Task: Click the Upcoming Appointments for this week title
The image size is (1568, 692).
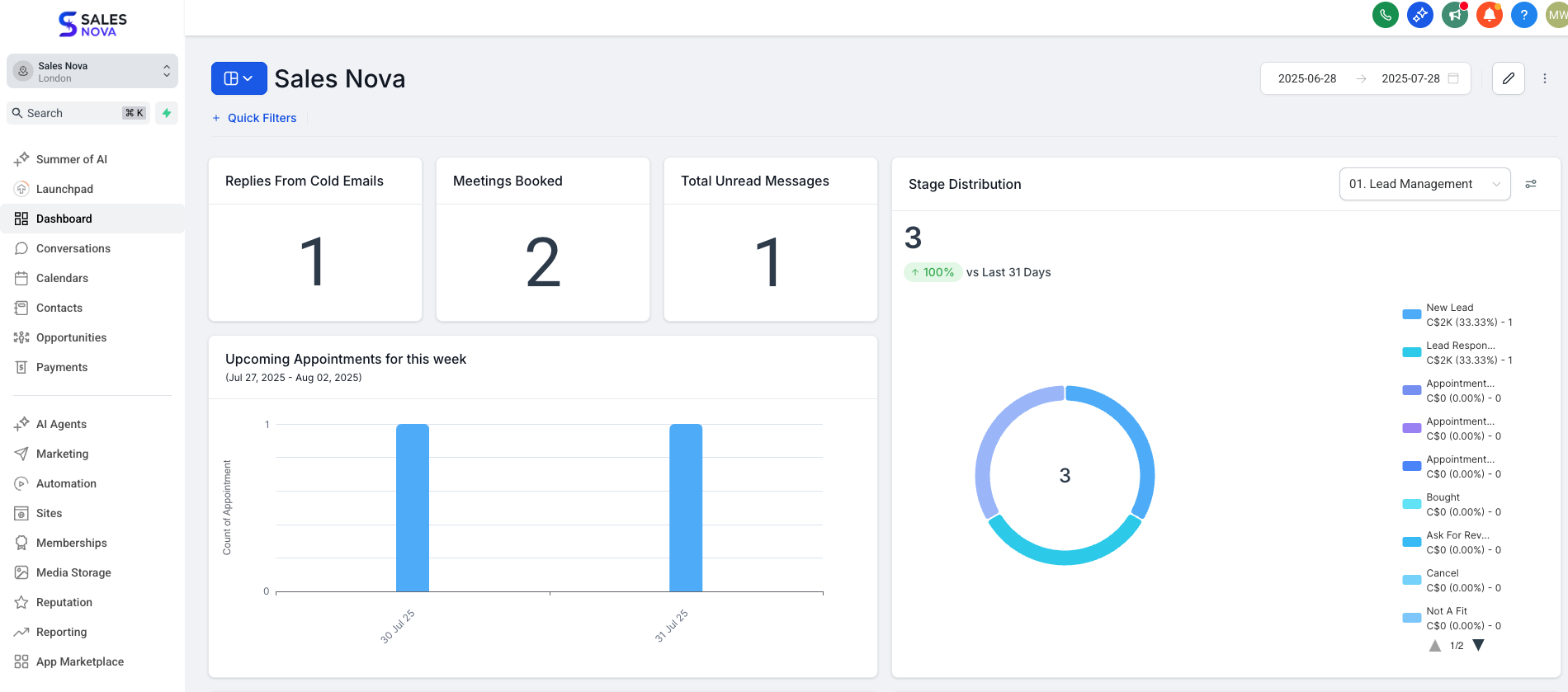Action: tap(346, 359)
